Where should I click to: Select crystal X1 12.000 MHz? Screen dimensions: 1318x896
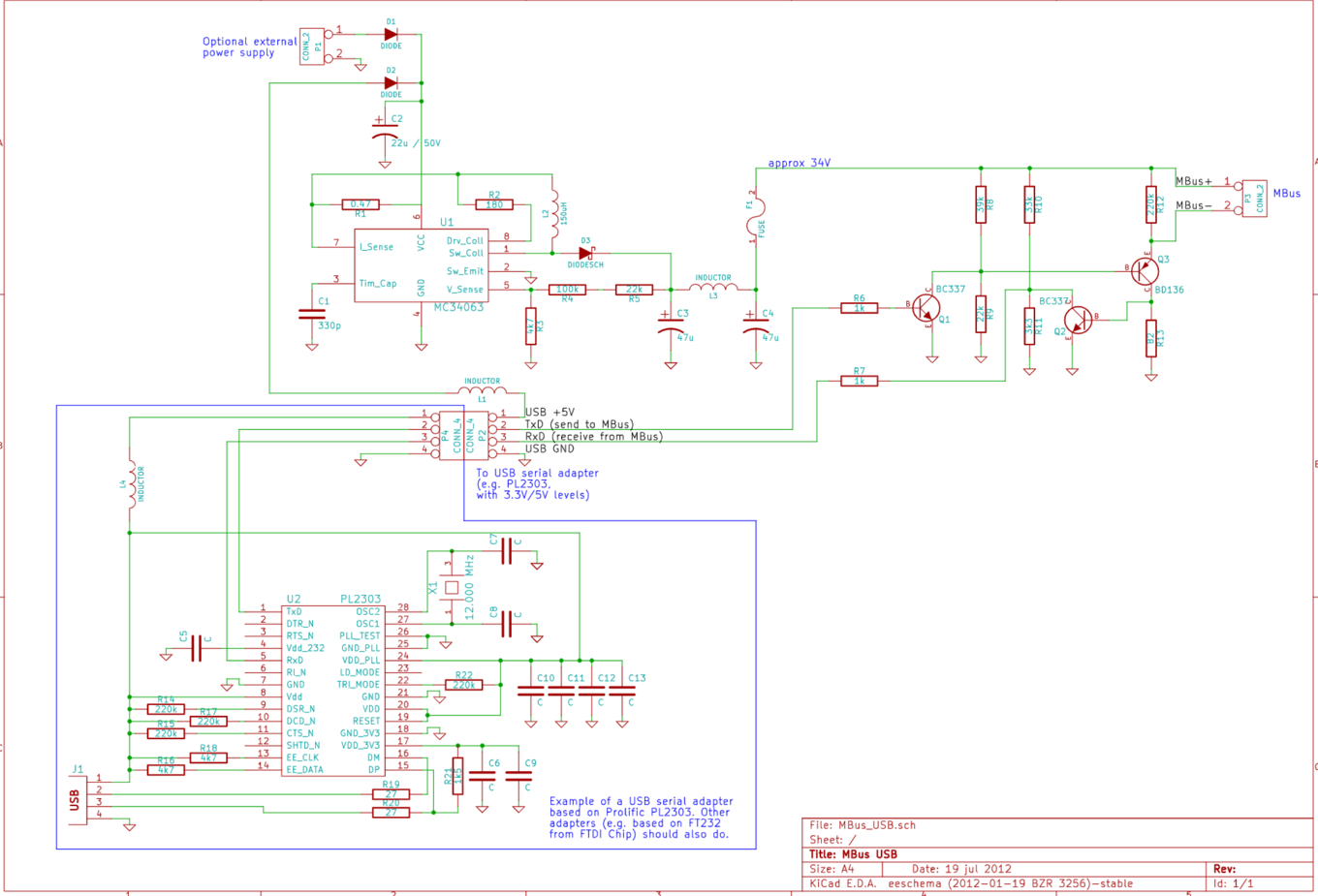click(452, 587)
